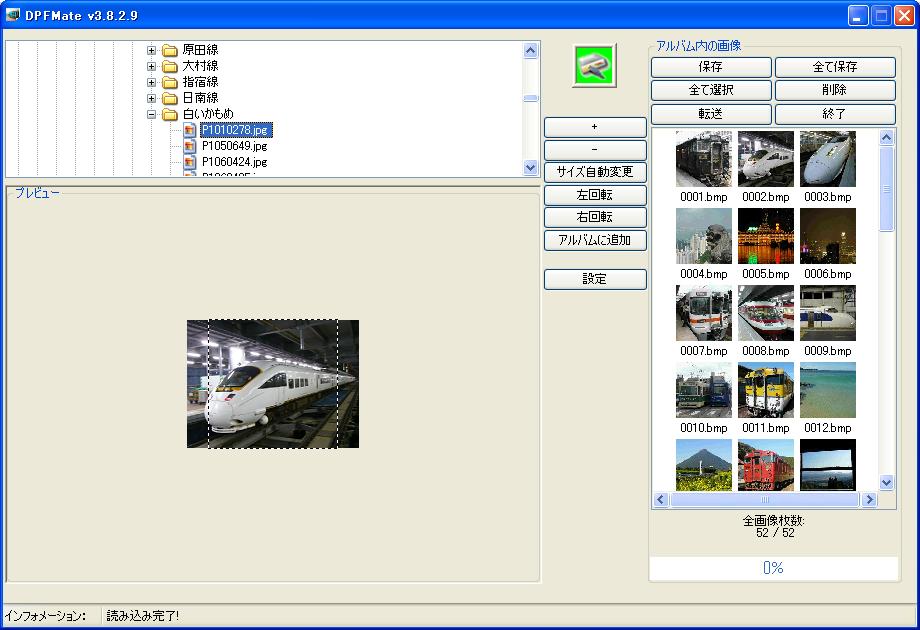Select album thumbnail 0004.bmp
Viewport: 920px width, 630px height.
click(703, 236)
